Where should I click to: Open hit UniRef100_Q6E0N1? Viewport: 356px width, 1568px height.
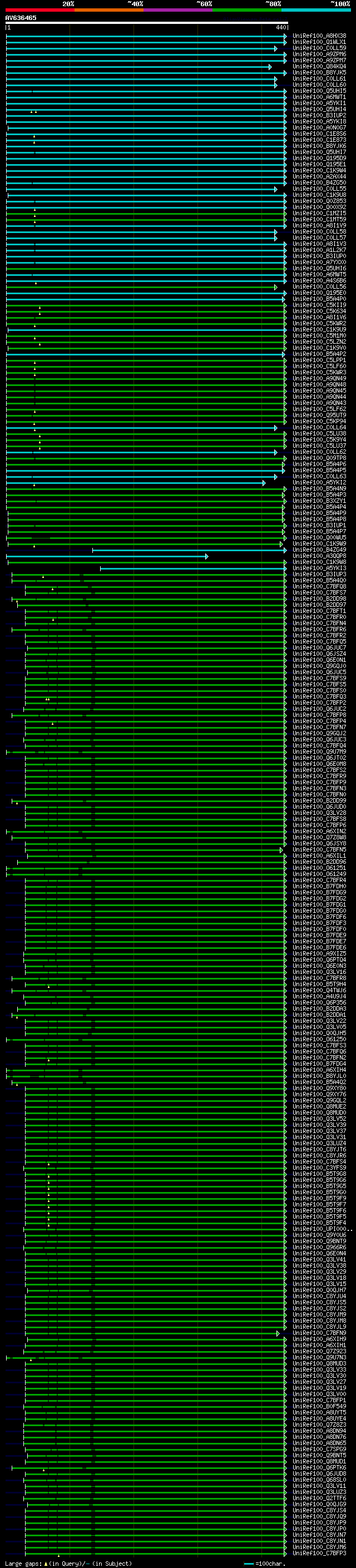coord(319,660)
